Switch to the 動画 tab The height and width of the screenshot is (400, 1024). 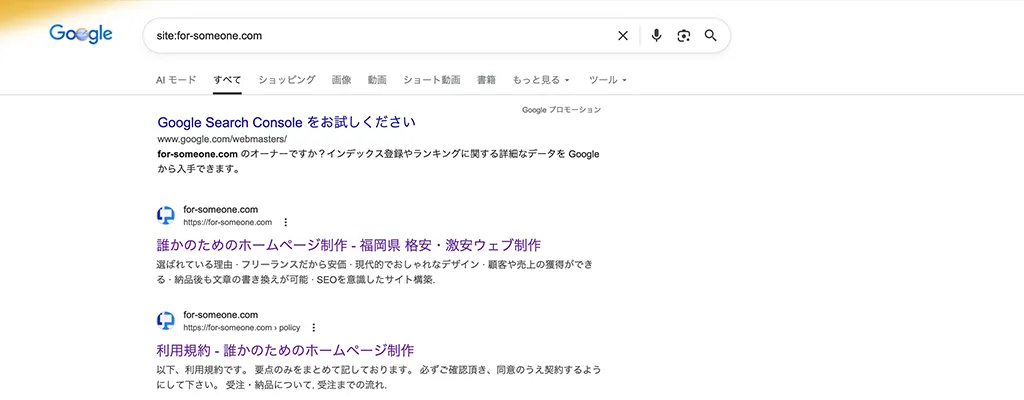click(377, 80)
